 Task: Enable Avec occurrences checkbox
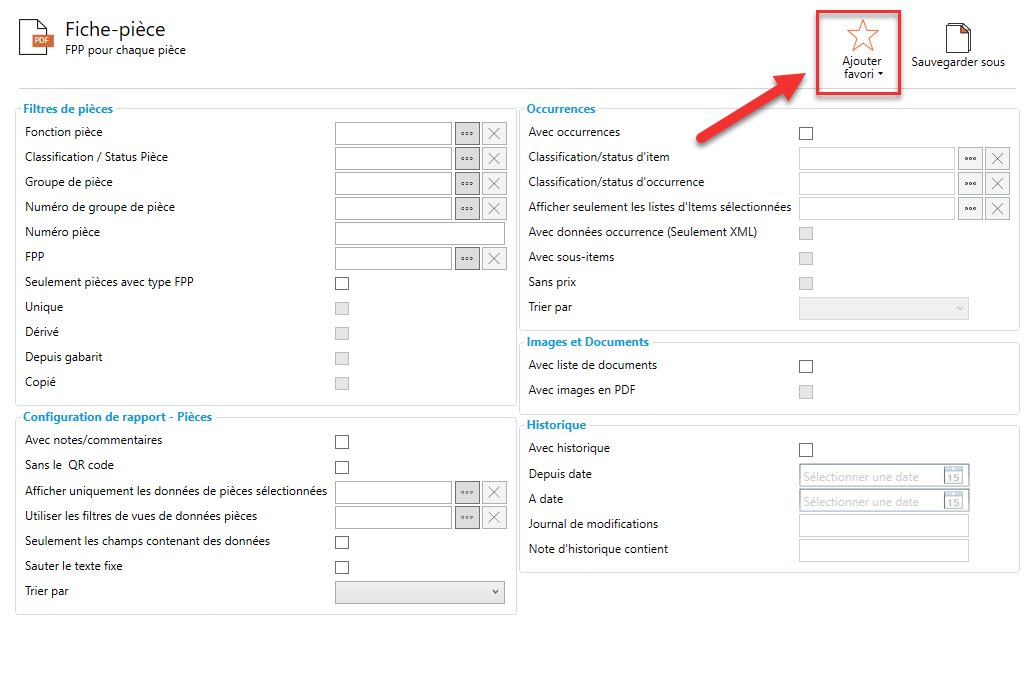[806, 133]
